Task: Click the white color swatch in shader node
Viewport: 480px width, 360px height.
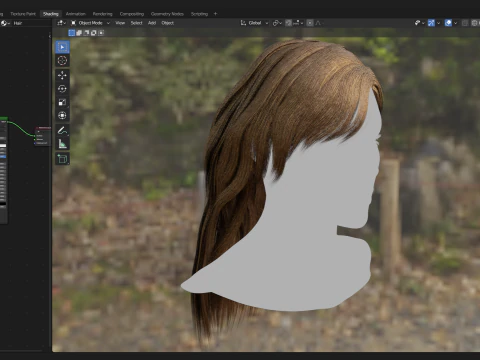Action: click(3, 145)
